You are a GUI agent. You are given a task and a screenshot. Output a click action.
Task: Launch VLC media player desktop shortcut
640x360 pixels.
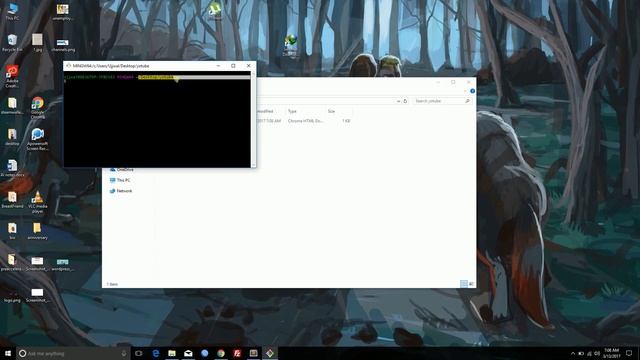(37, 202)
